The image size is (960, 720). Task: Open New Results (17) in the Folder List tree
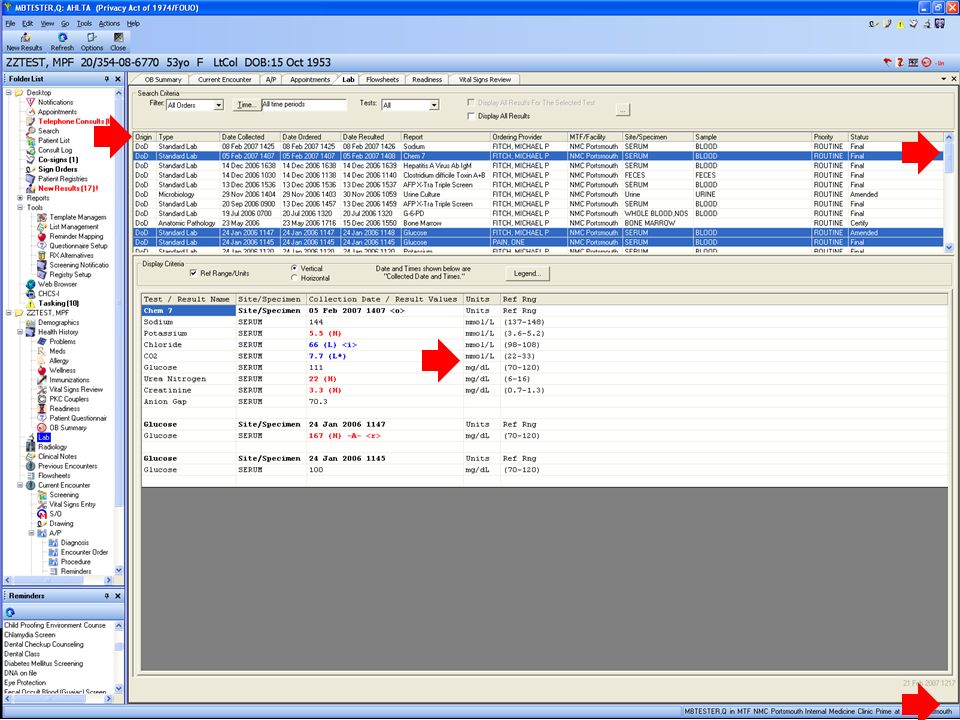point(68,189)
